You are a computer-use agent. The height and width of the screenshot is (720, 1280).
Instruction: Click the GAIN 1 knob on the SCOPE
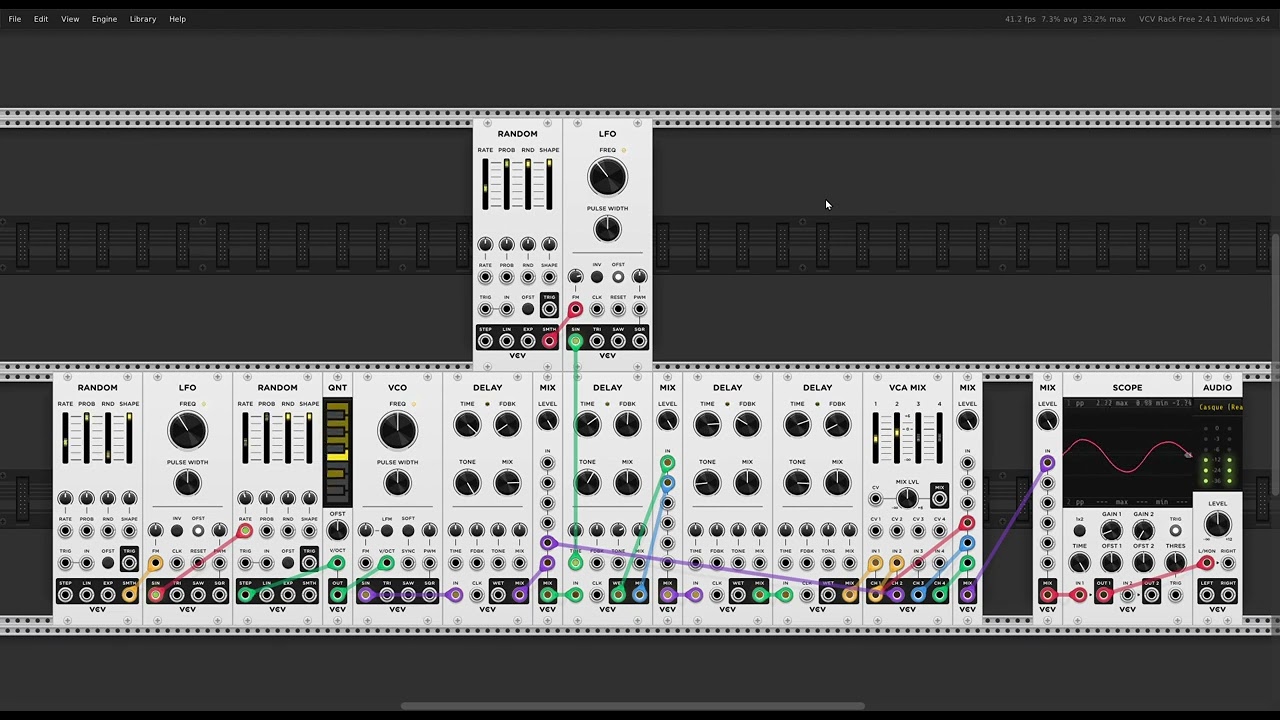1111,531
